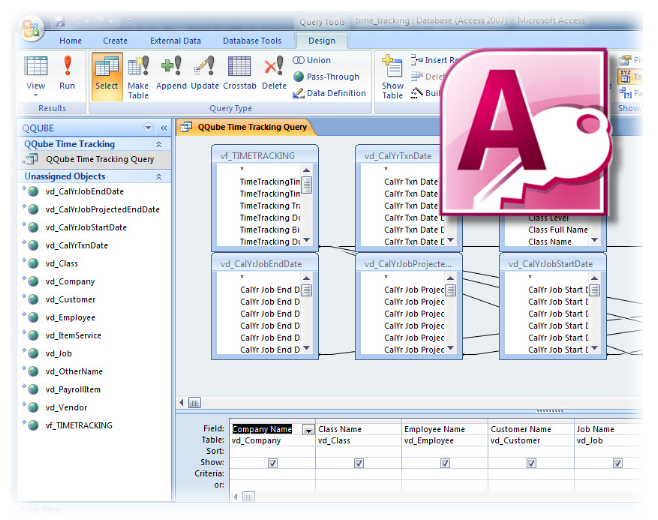The width and height of the screenshot is (658, 520).
Task: Select vd_PayrollItem in navigation pane
Action: (x=73, y=390)
